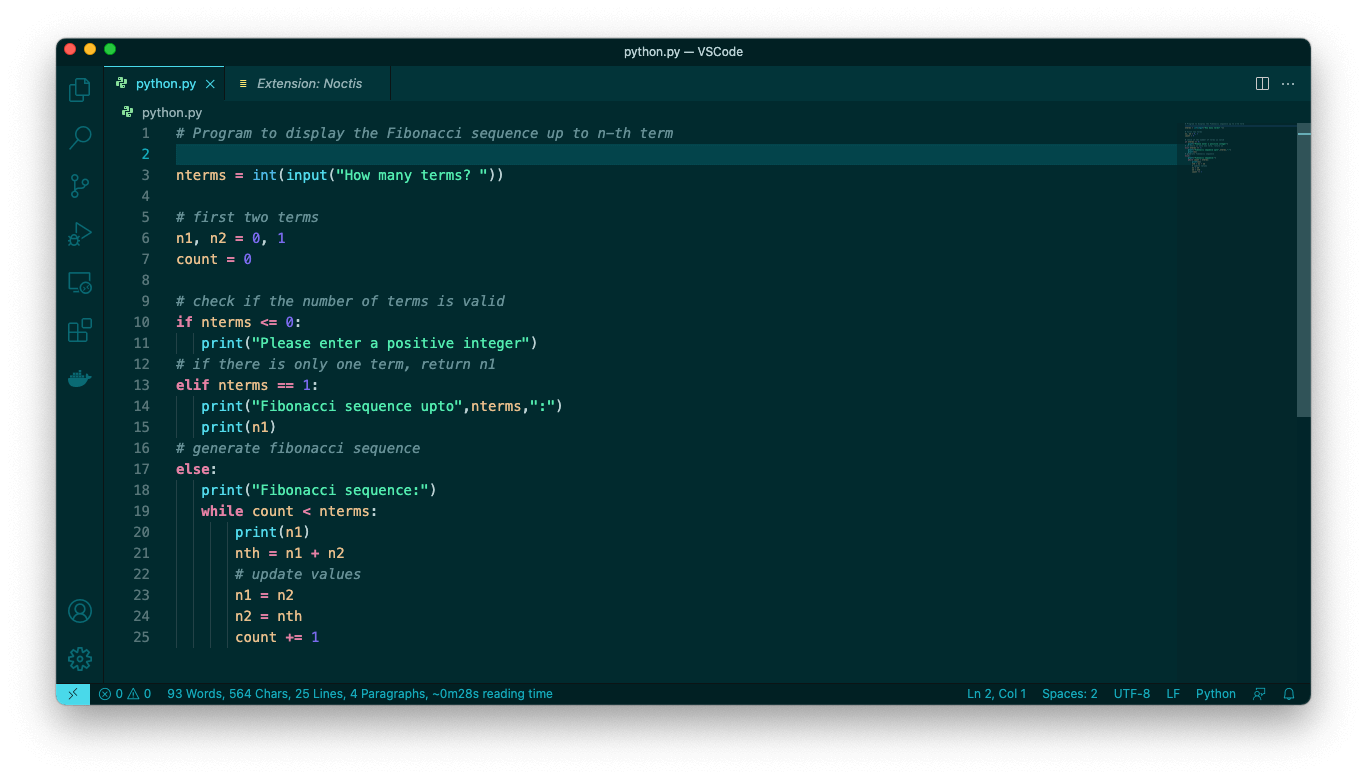Open the Source Control view
Image resolution: width=1367 pixels, height=779 pixels.
pos(80,185)
